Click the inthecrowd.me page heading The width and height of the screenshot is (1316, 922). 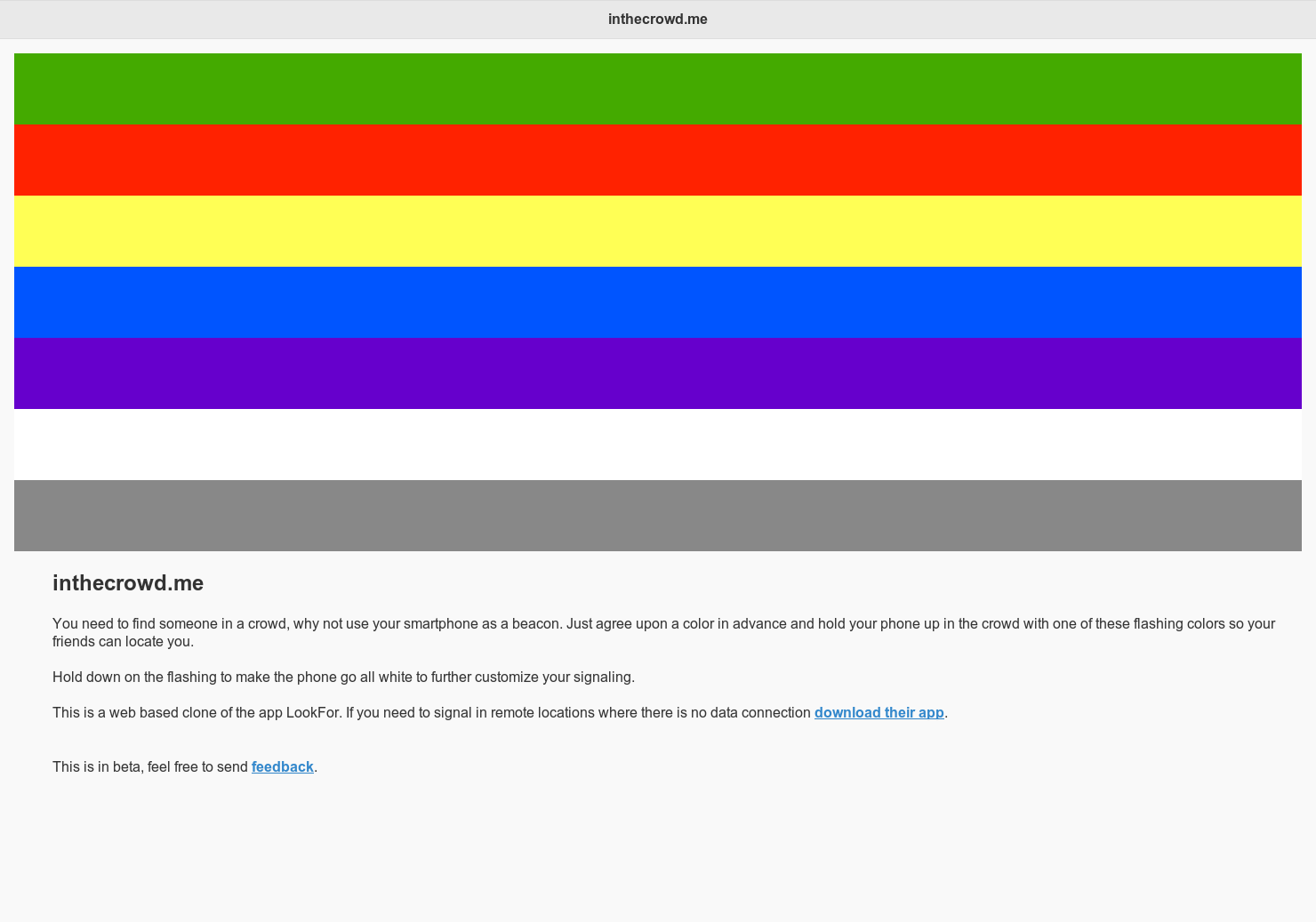tap(128, 583)
